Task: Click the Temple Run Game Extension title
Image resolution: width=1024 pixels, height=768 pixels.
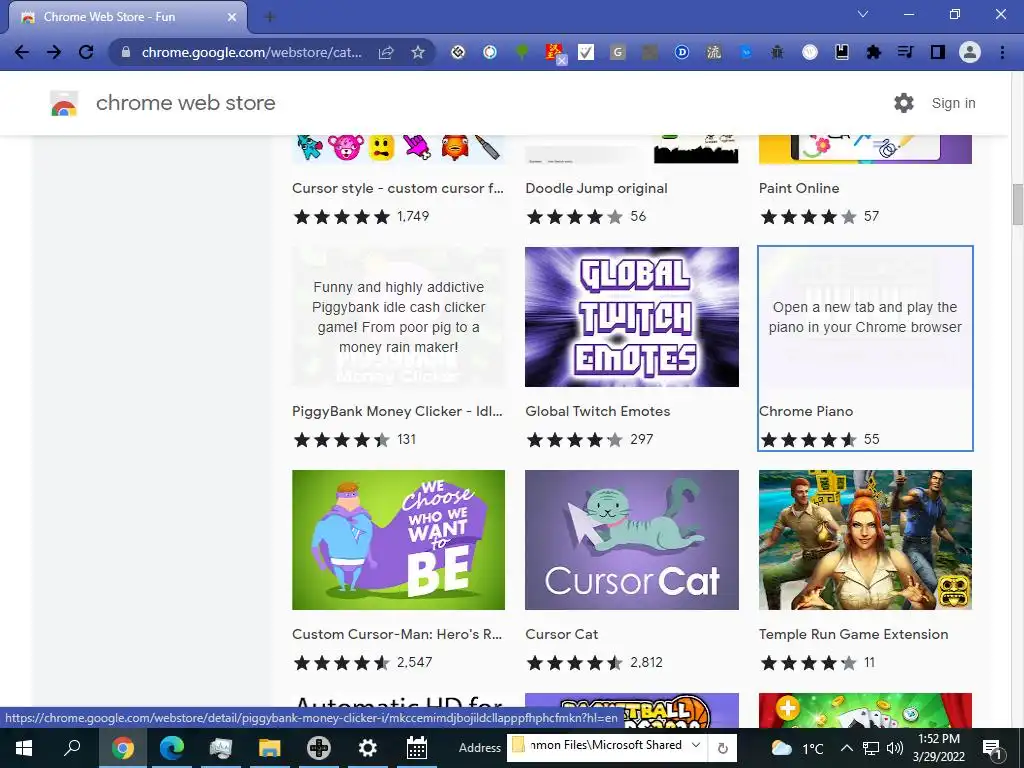Action: [x=854, y=634]
